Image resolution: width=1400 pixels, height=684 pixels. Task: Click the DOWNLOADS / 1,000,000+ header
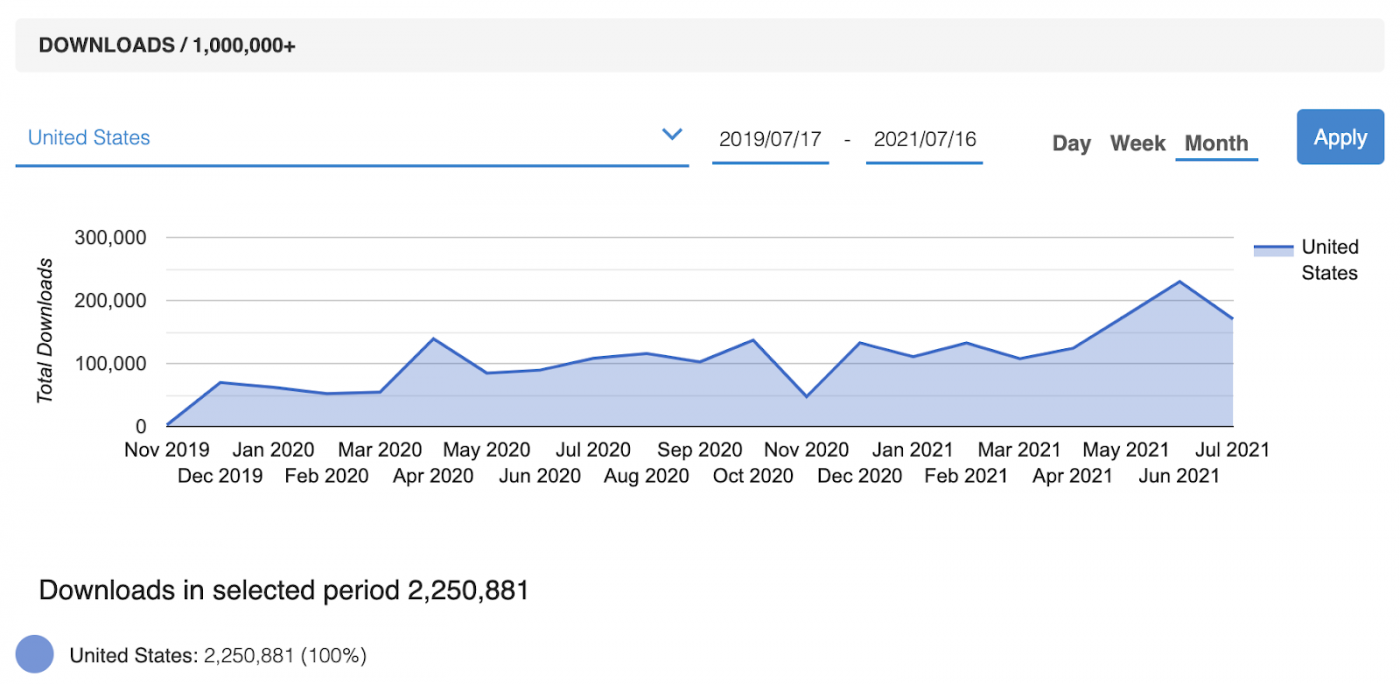[167, 46]
